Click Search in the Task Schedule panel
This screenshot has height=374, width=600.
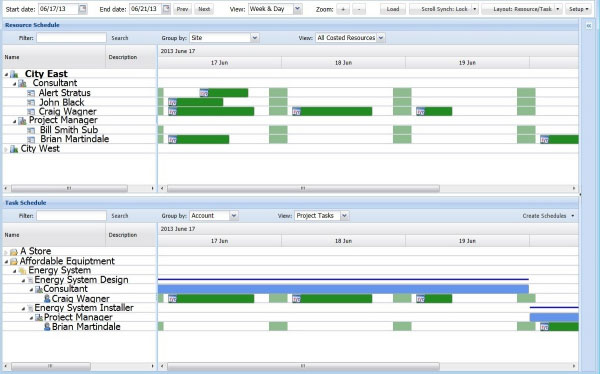point(120,216)
